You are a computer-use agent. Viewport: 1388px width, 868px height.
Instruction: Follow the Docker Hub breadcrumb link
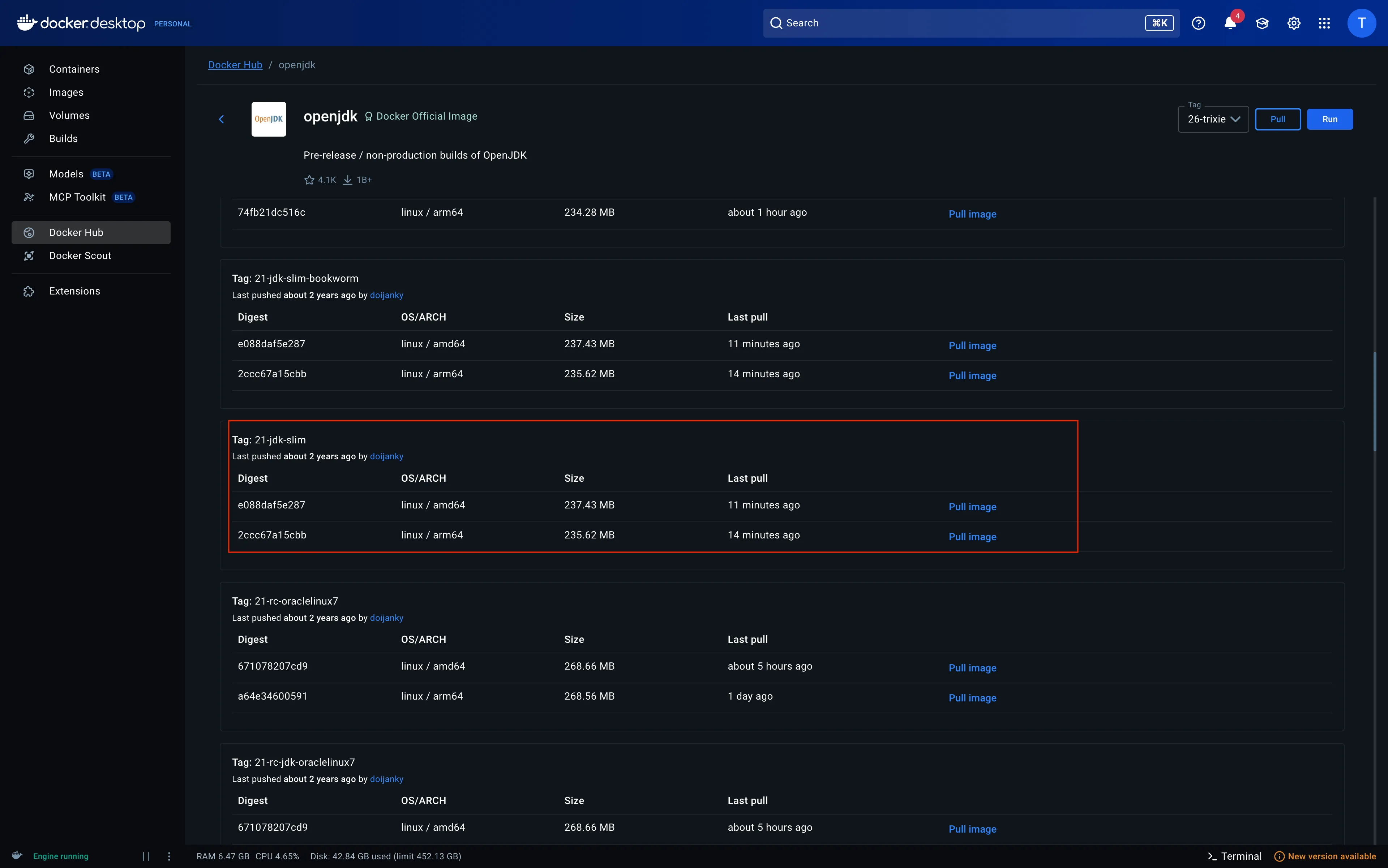[x=235, y=65]
